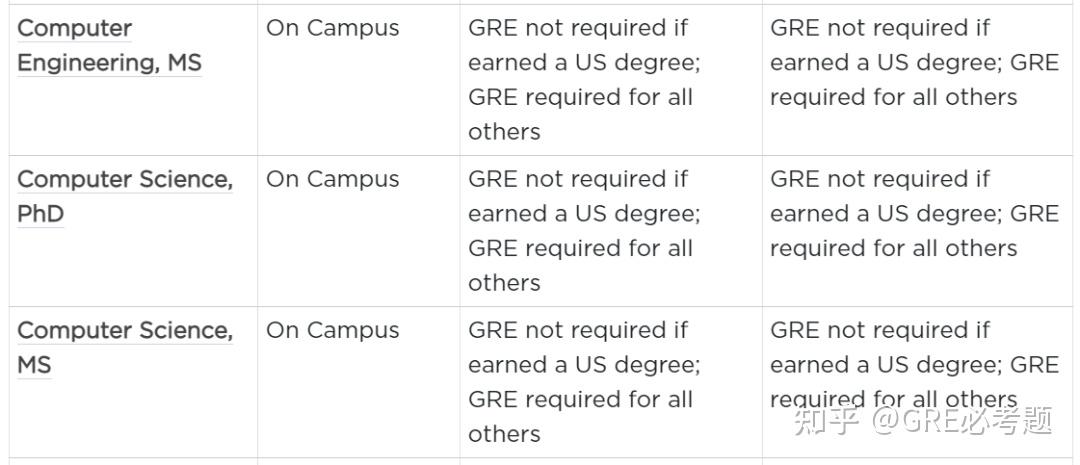Click standalone word others in bottom row
Image resolution: width=1080 pixels, height=465 pixels.
coord(504,434)
